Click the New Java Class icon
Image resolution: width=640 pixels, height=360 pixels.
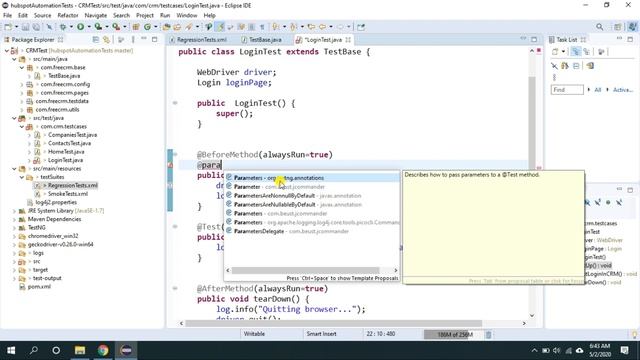coord(147,27)
